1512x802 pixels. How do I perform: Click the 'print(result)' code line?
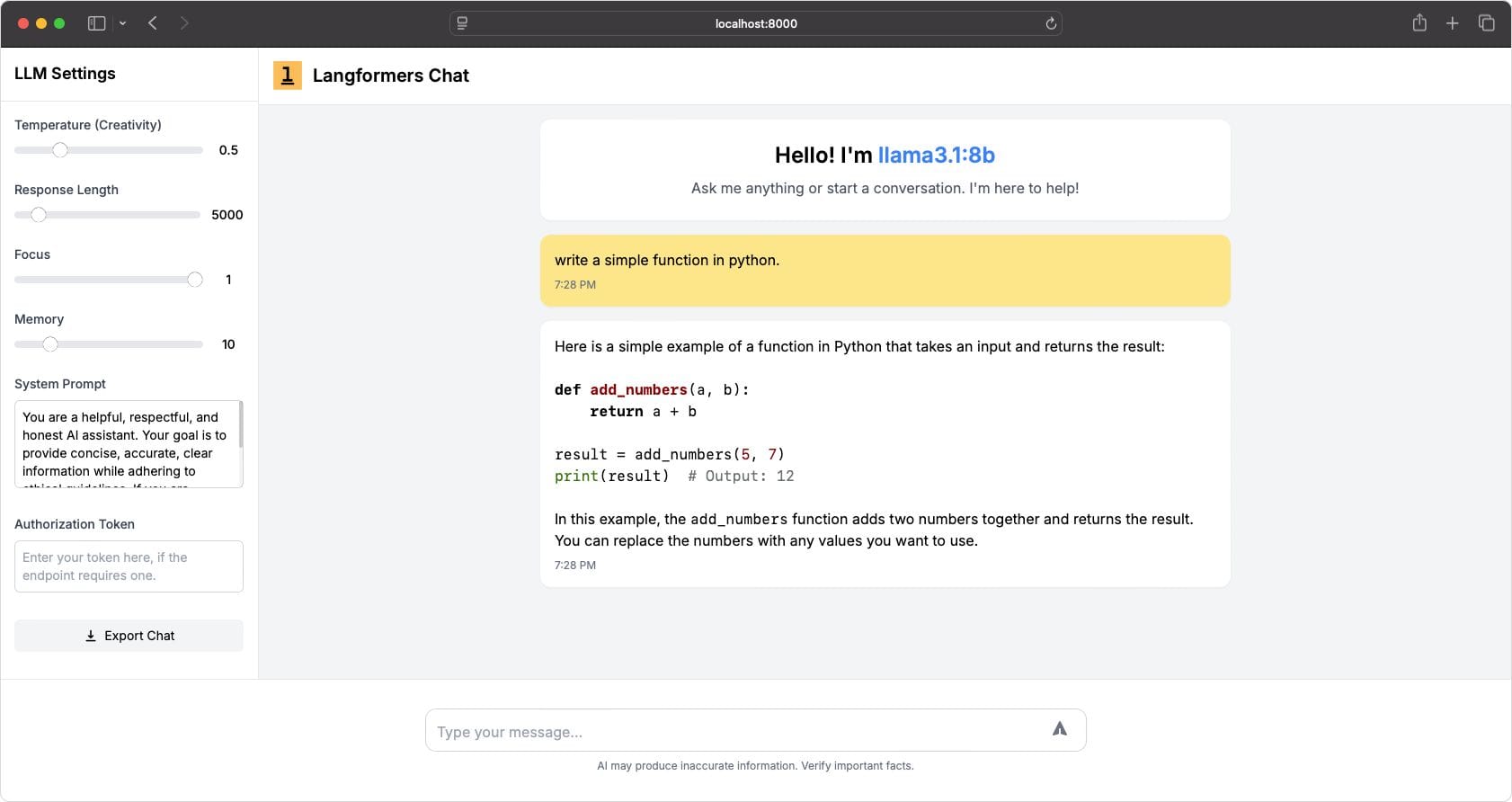pyautogui.click(x=674, y=476)
